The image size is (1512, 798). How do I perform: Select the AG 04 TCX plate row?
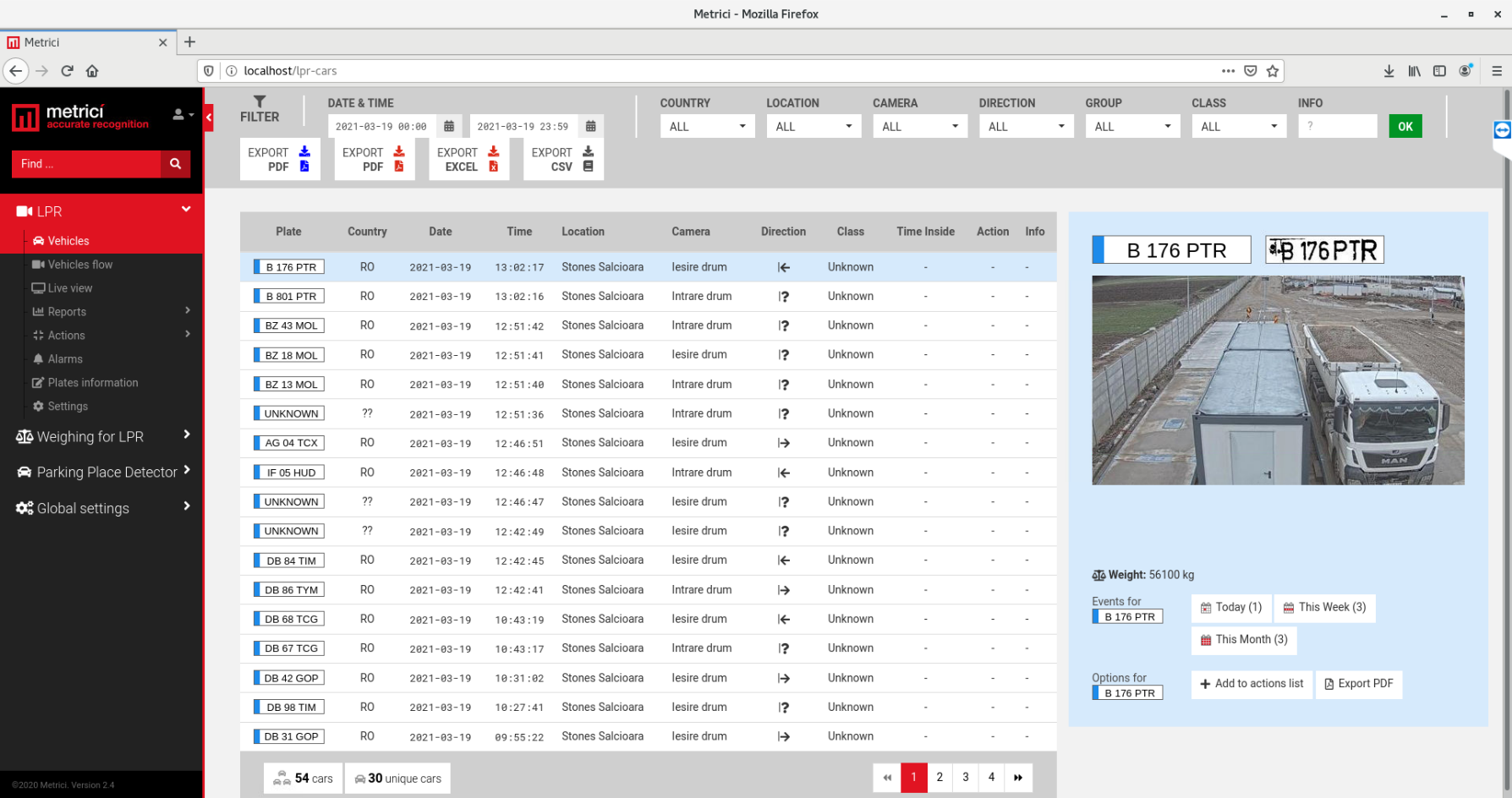click(649, 443)
